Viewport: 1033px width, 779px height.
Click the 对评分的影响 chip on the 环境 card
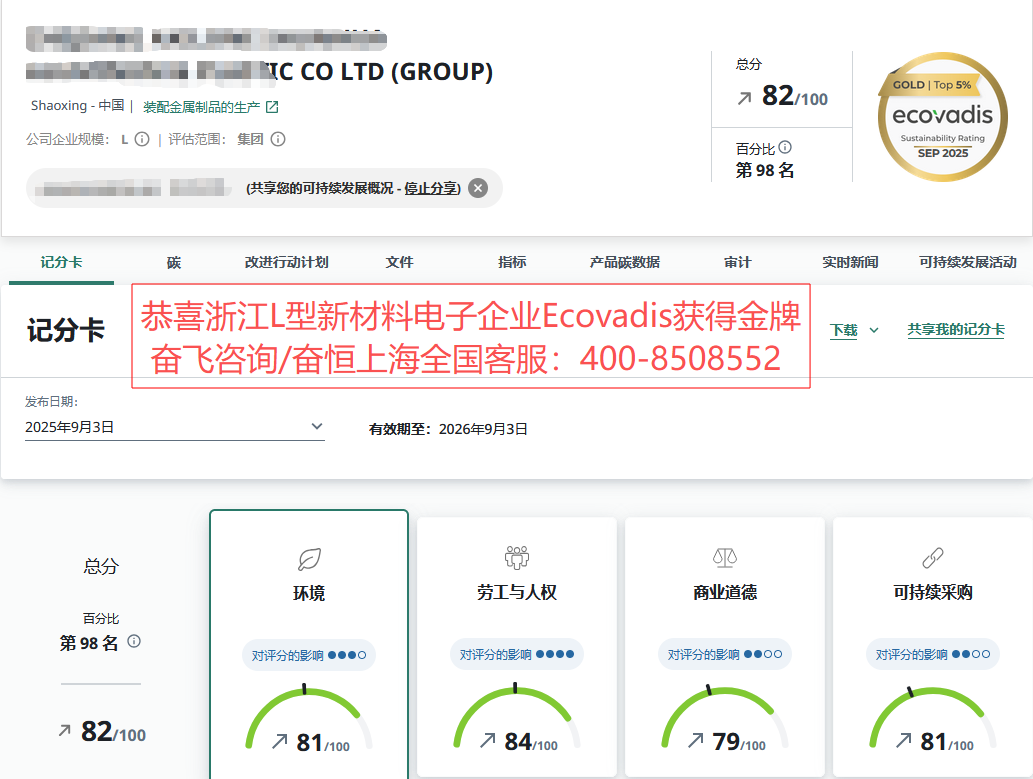[x=309, y=655]
